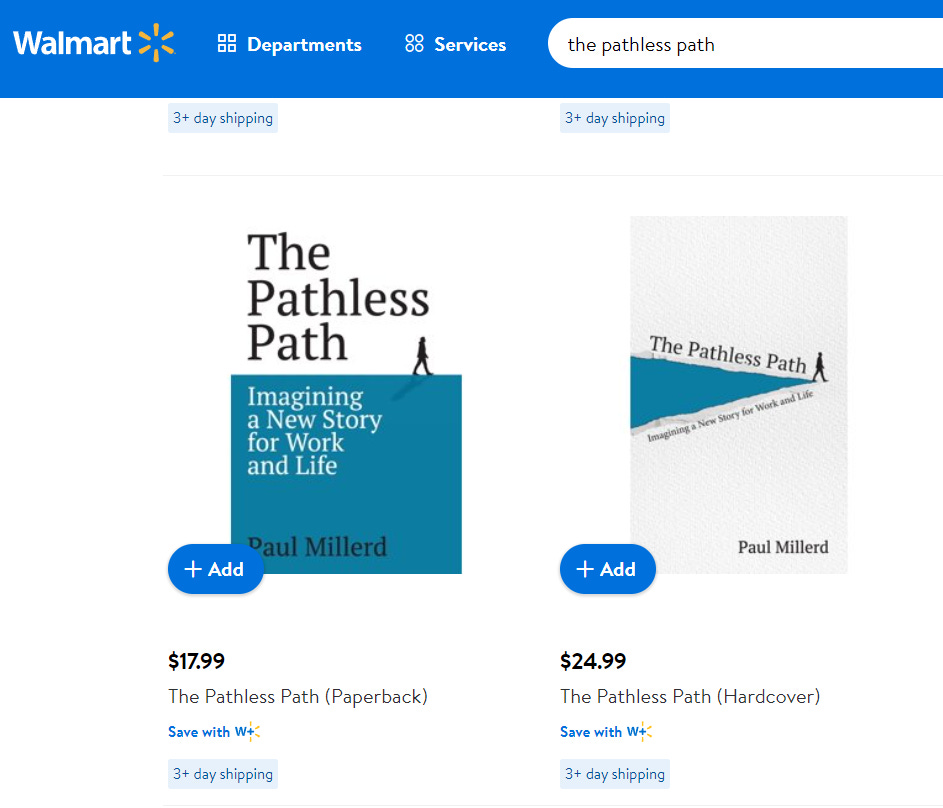
Task: Click the search field containing 'the pathless path'
Action: [x=740, y=44]
